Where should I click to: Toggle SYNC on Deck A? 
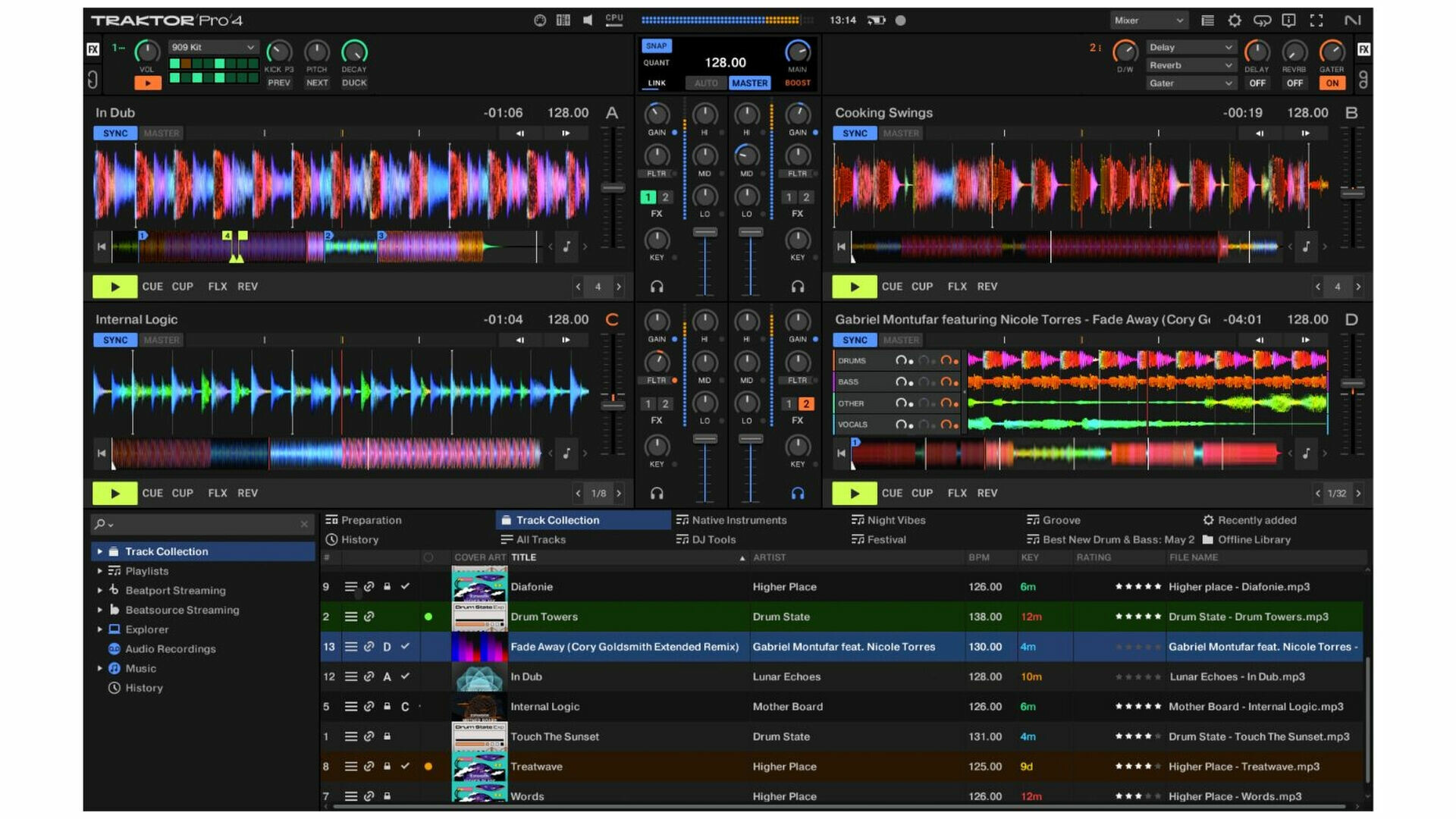pyautogui.click(x=115, y=133)
